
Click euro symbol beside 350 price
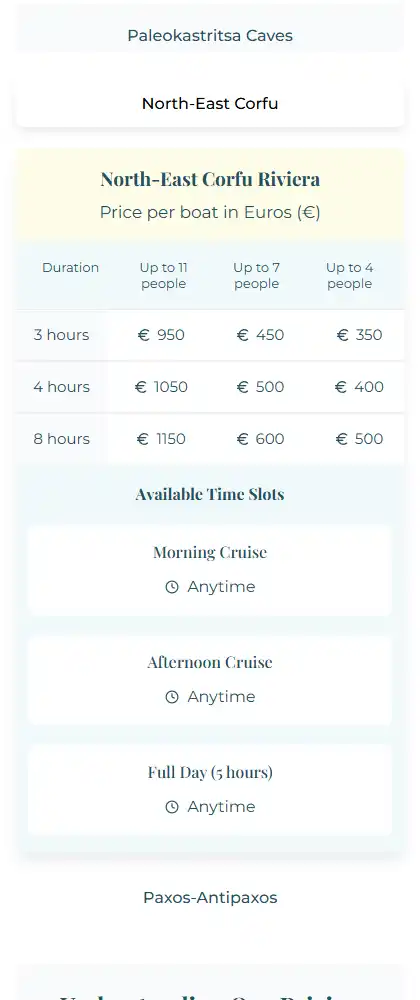pos(343,335)
